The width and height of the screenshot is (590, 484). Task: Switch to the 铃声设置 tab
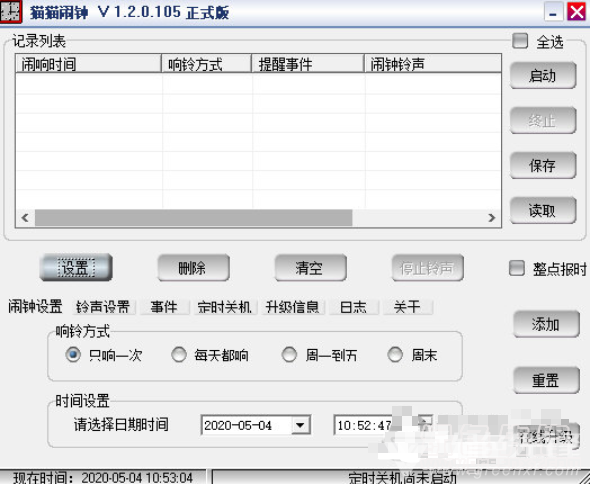[103, 307]
